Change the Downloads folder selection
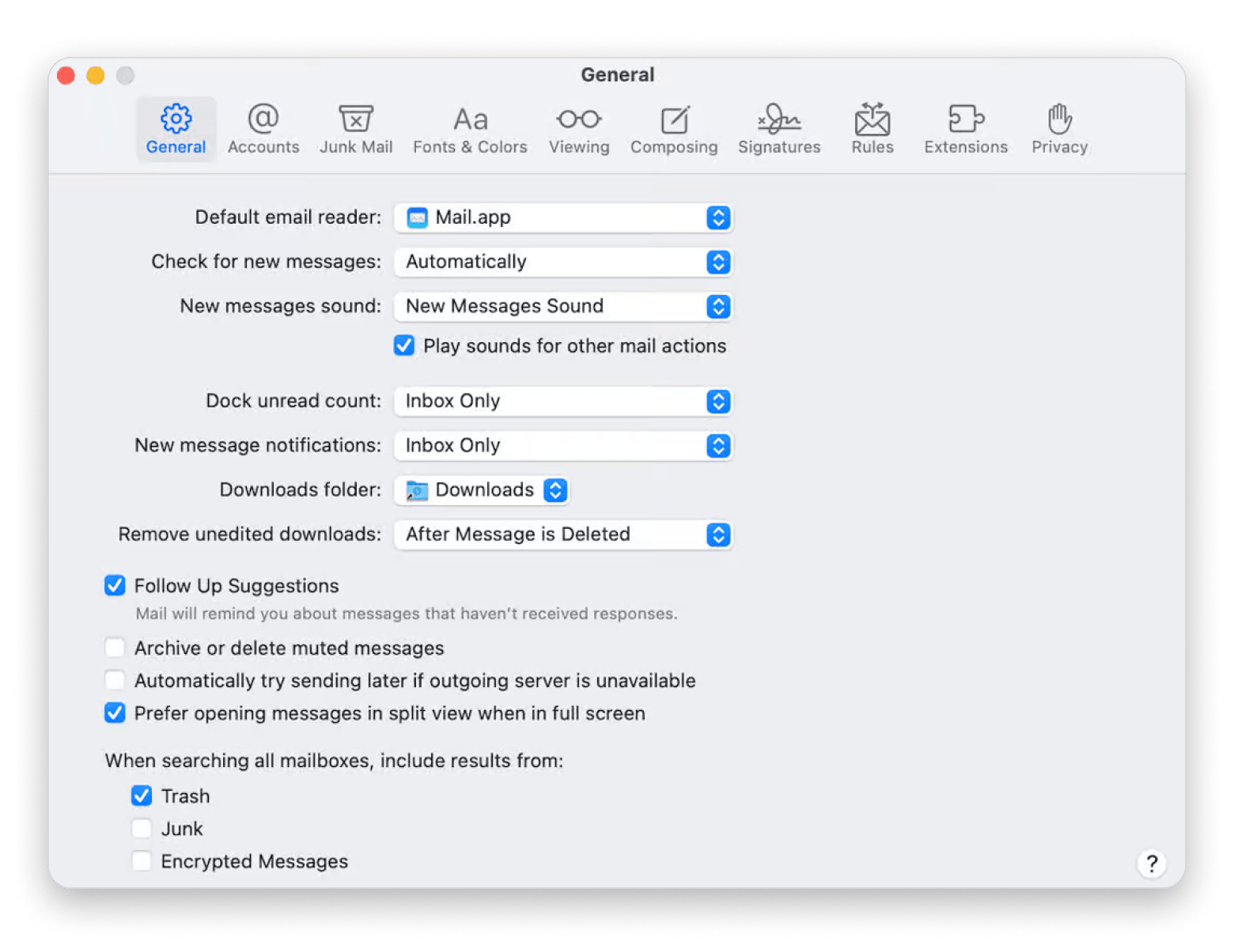This screenshot has width=1234, height=952. [x=482, y=490]
